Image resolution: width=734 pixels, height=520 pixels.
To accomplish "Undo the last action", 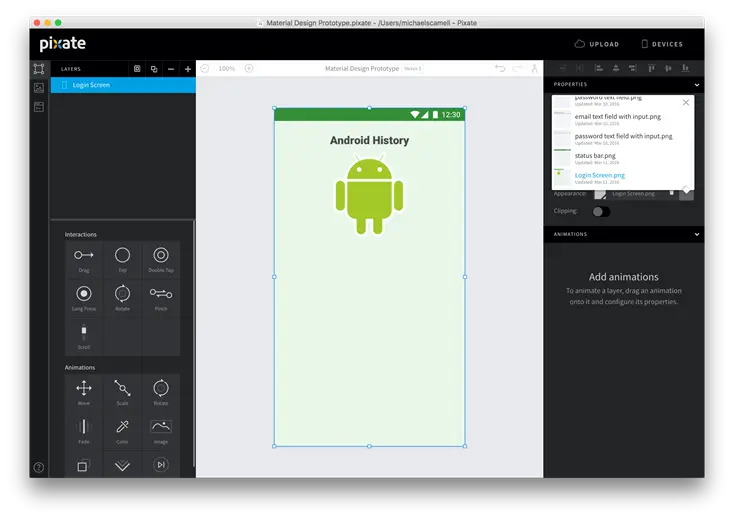I will click(x=500, y=68).
